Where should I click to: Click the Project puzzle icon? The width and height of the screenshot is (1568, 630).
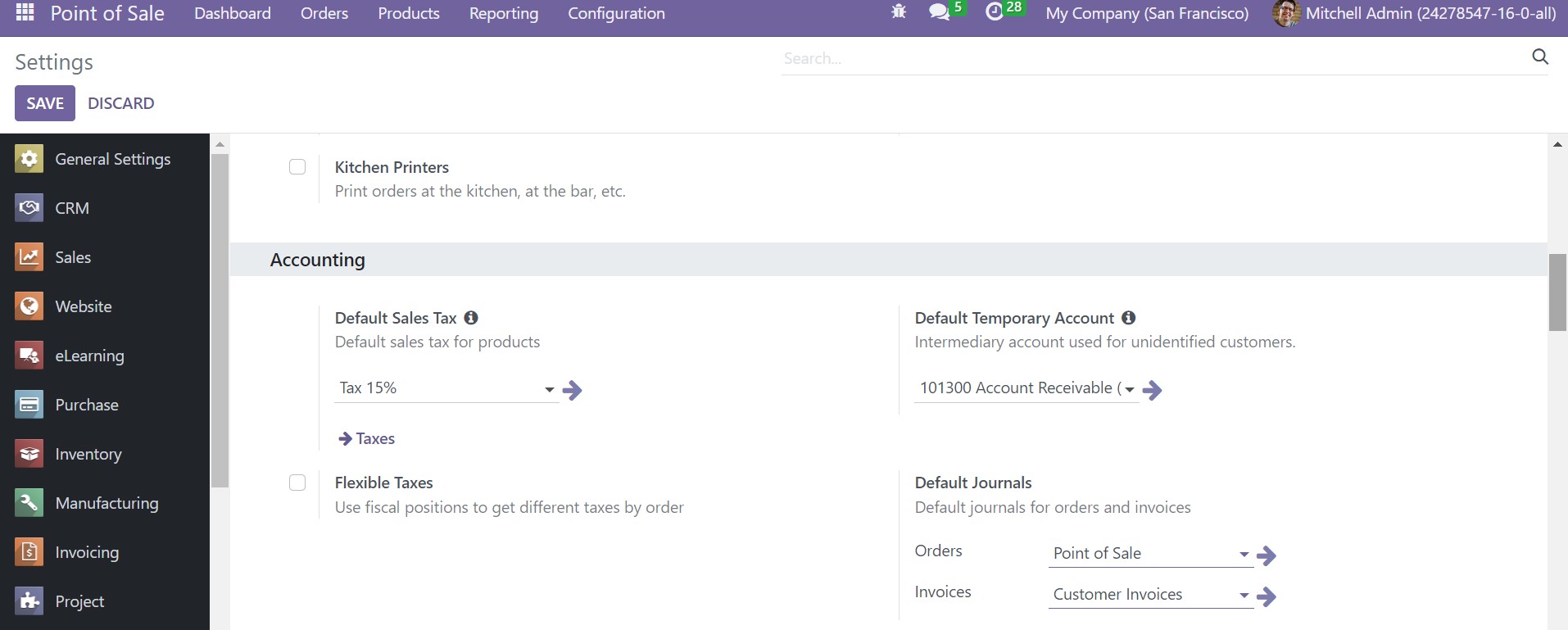[29, 601]
